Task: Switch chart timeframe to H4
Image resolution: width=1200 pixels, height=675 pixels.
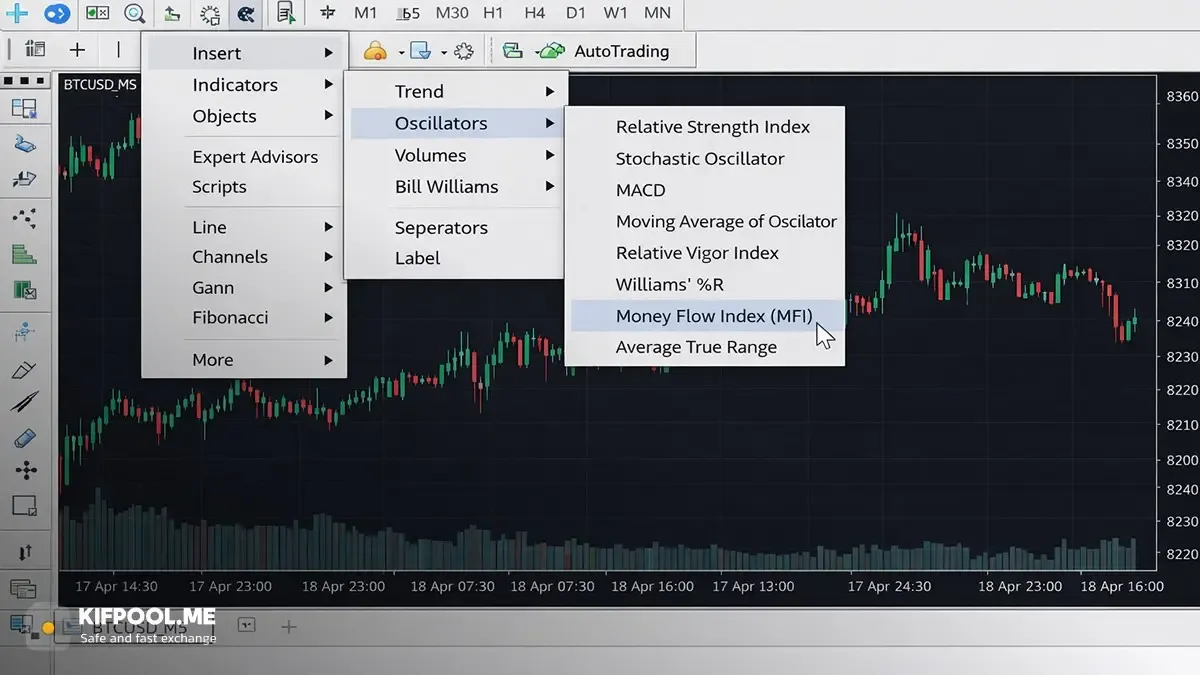Action: coord(535,14)
